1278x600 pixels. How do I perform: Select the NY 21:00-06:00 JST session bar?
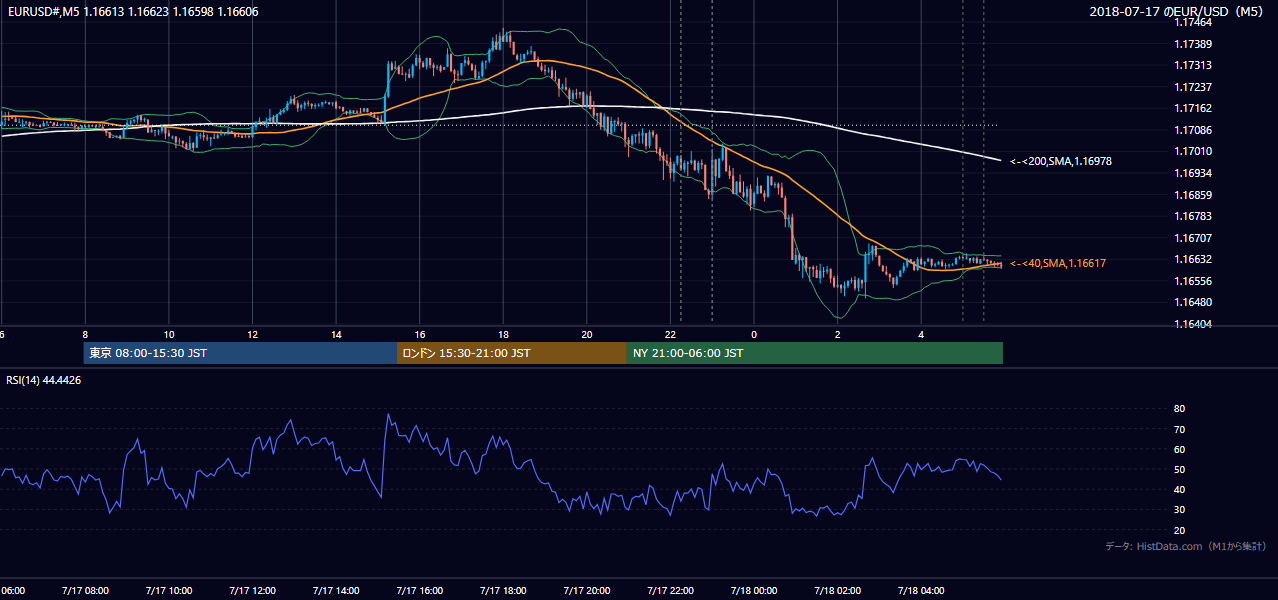815,353
